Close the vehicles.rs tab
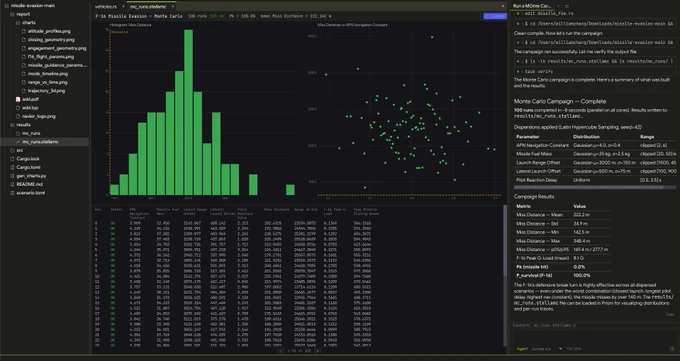680x361 pixels. [x=123, y=7]
